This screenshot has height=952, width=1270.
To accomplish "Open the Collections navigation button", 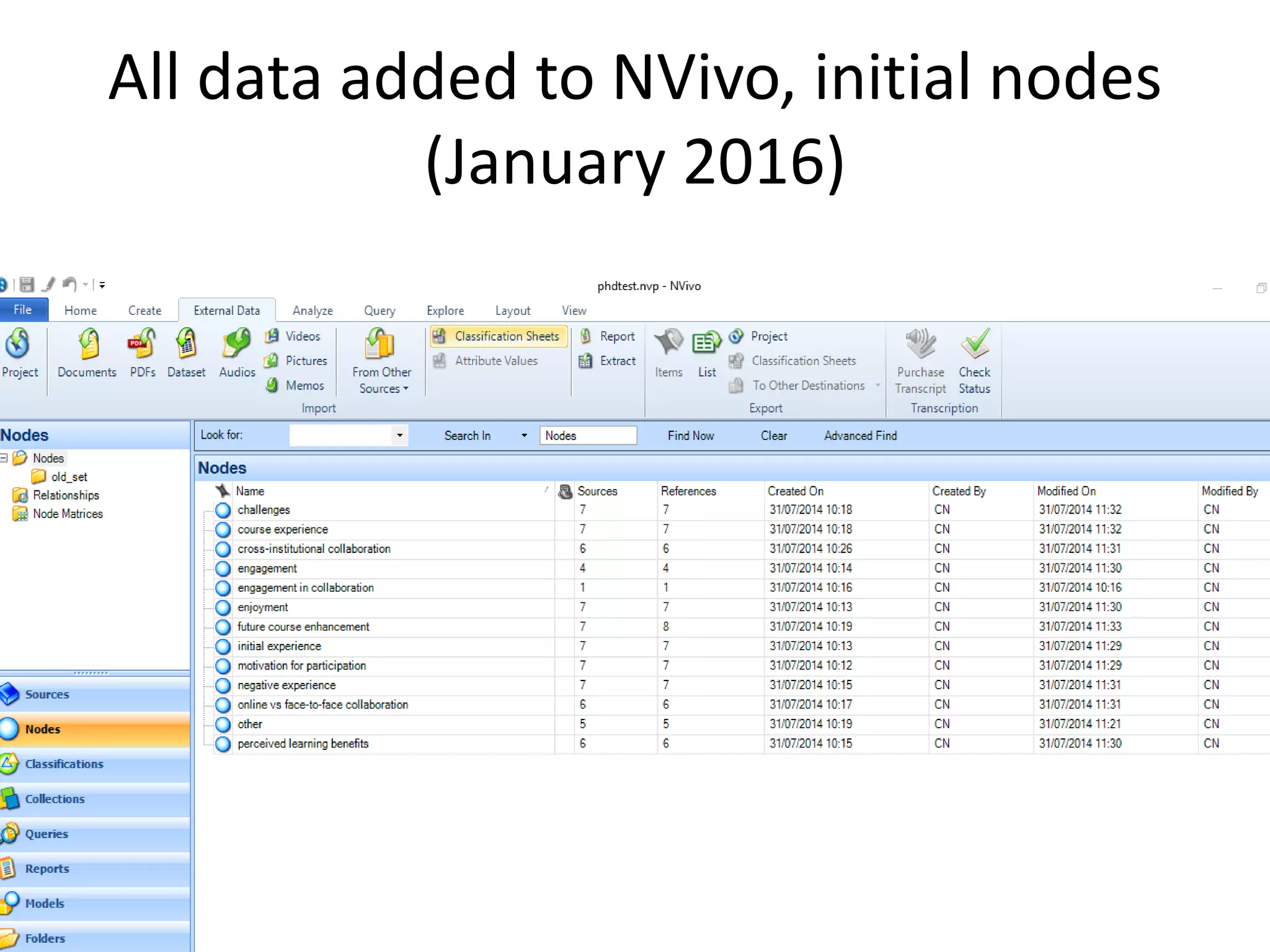I will [95, 799].
